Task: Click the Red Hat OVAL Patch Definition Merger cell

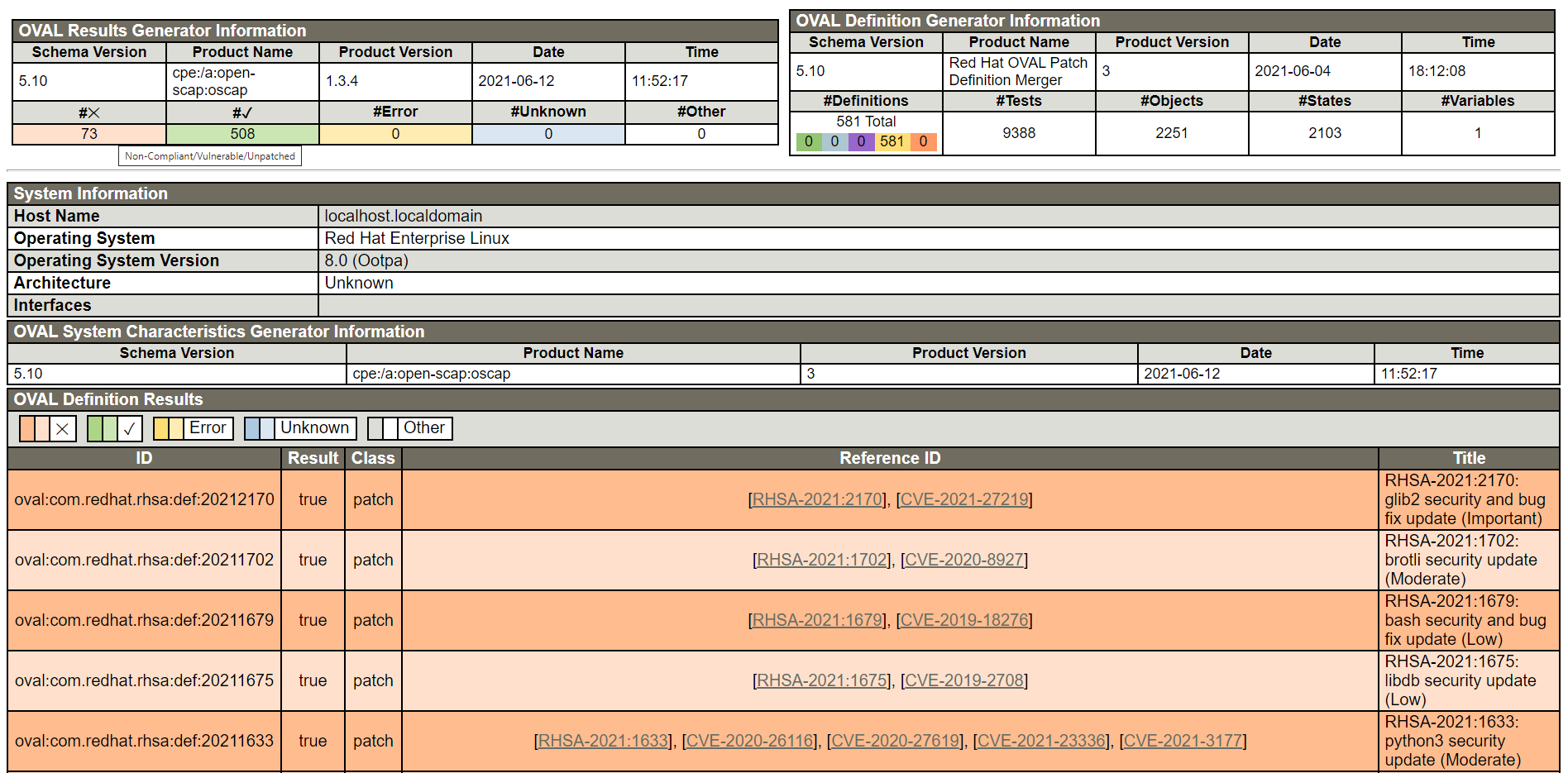Action: 1019,71
